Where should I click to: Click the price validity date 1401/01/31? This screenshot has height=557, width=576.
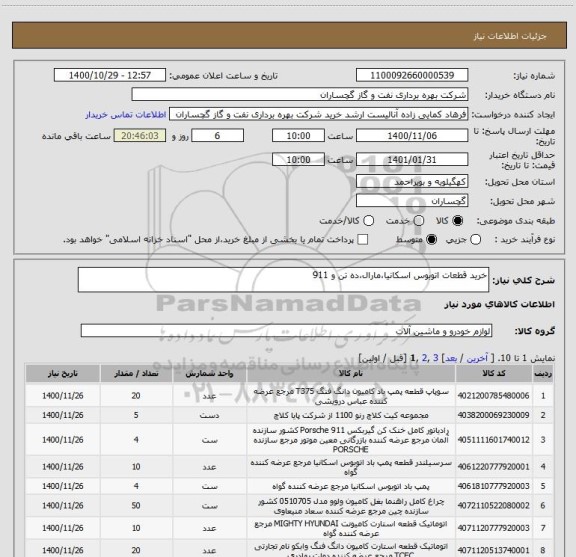pos(412,159)
